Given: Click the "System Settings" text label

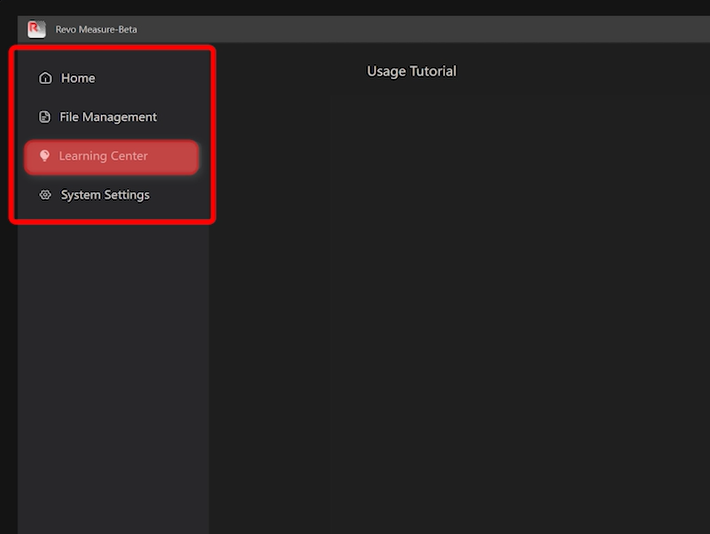Looking at the screenshot, I should click(x=105, y=195).
